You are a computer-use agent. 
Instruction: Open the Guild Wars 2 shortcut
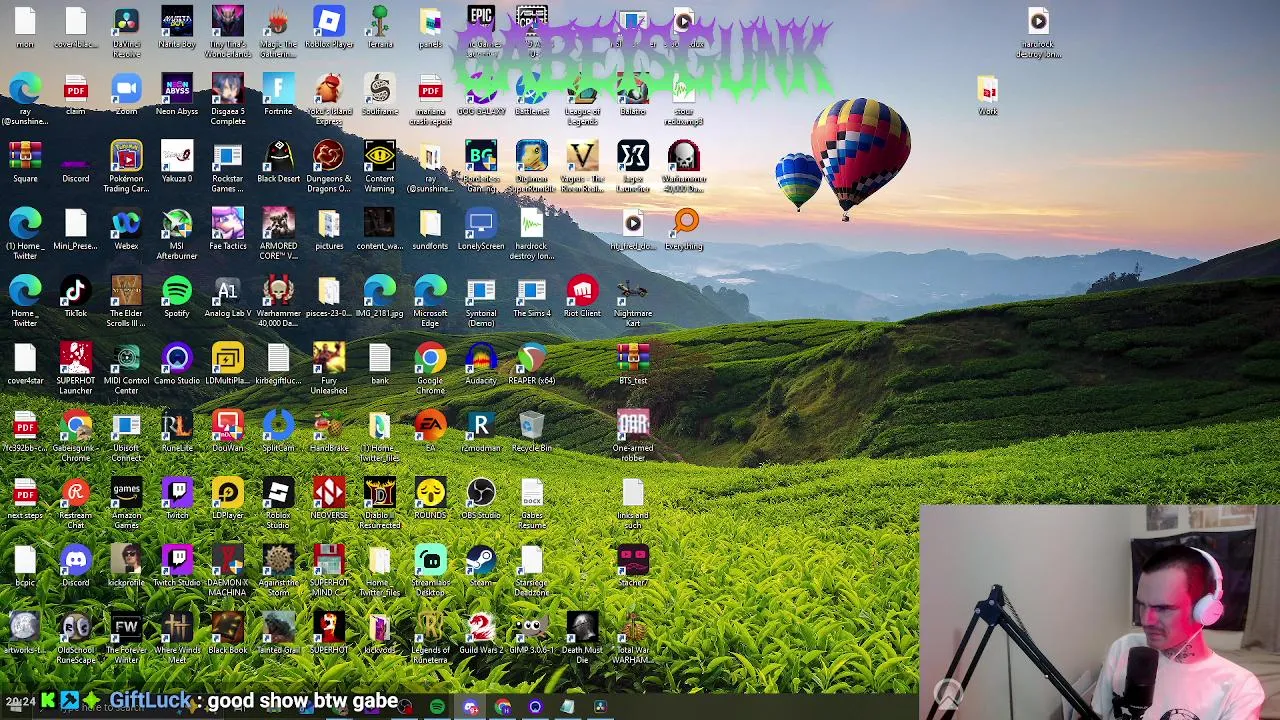481,632
